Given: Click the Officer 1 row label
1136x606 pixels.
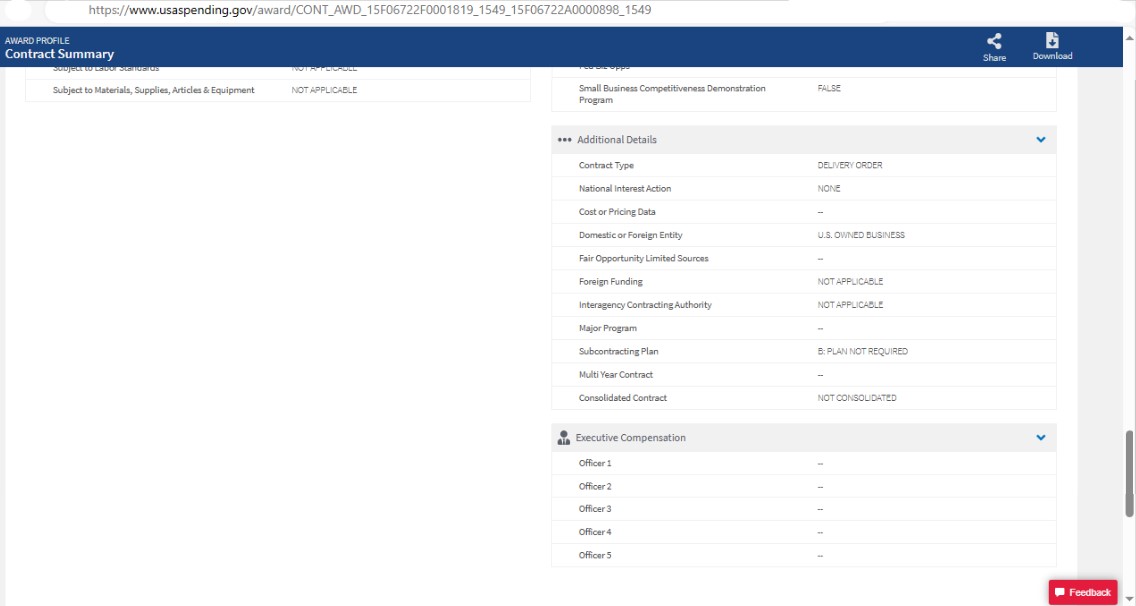Looking at the screenshot, I should click(595, 463).
